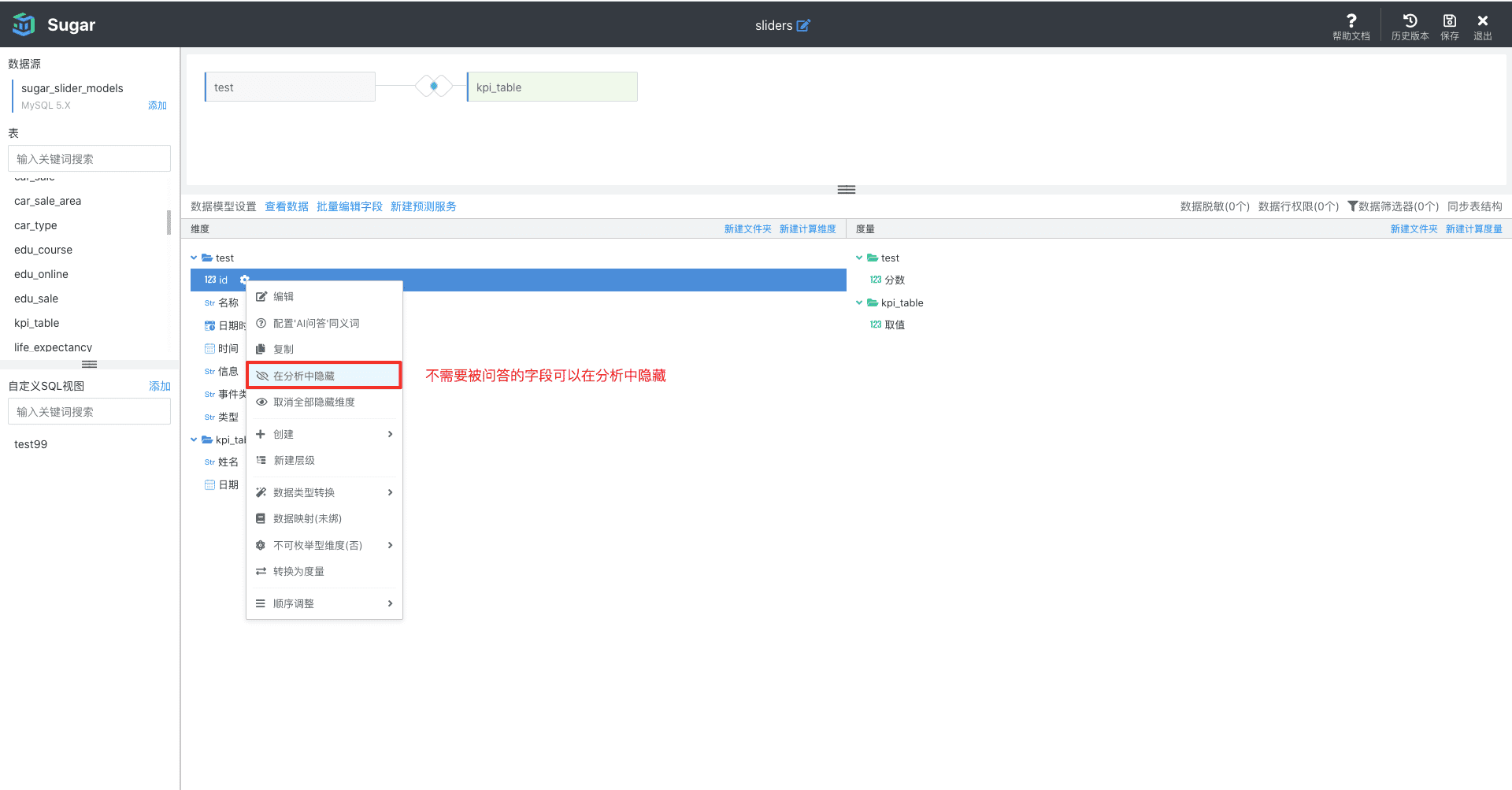Screen dimensions: 1512x790
Task: Collapse the kpi_table folder in dimensions
Action: pos(194,440)
